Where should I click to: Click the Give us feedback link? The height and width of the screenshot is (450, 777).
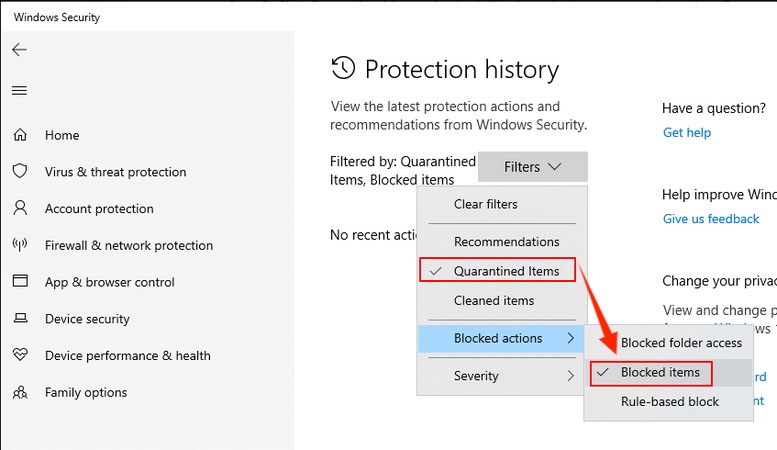tap(711, 219)
